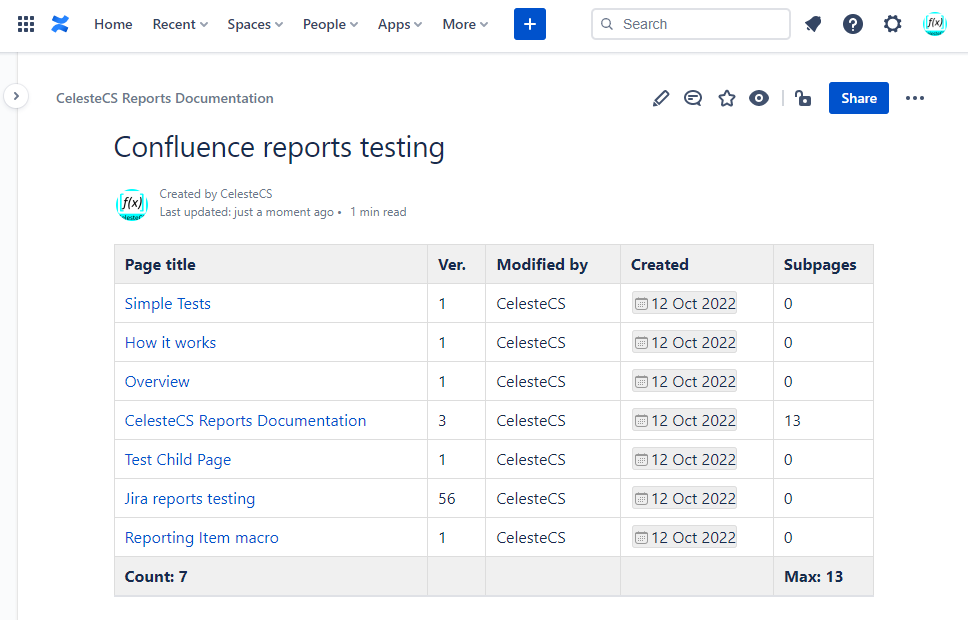Click calendar icon in Jira reports testing row
Image resolution: width=968 pixels, height=620 pixels.
click(641, 499)
